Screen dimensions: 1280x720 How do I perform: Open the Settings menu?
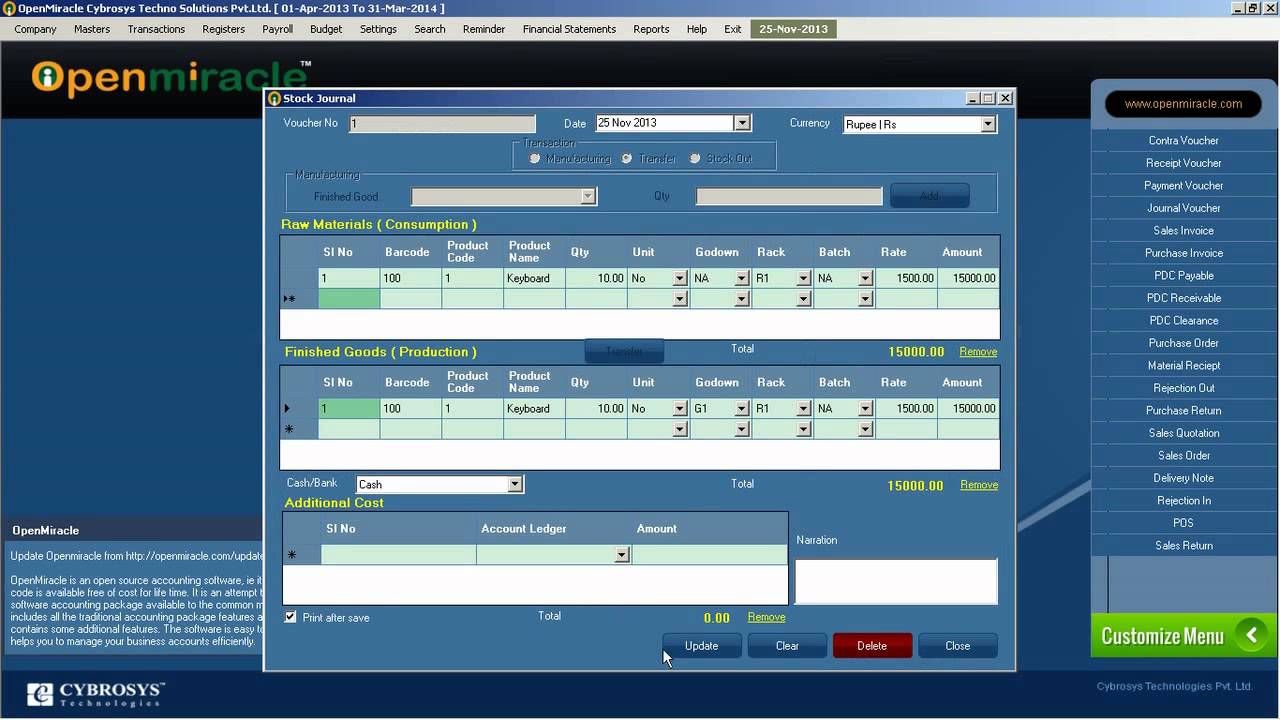(x=378, y=29)
